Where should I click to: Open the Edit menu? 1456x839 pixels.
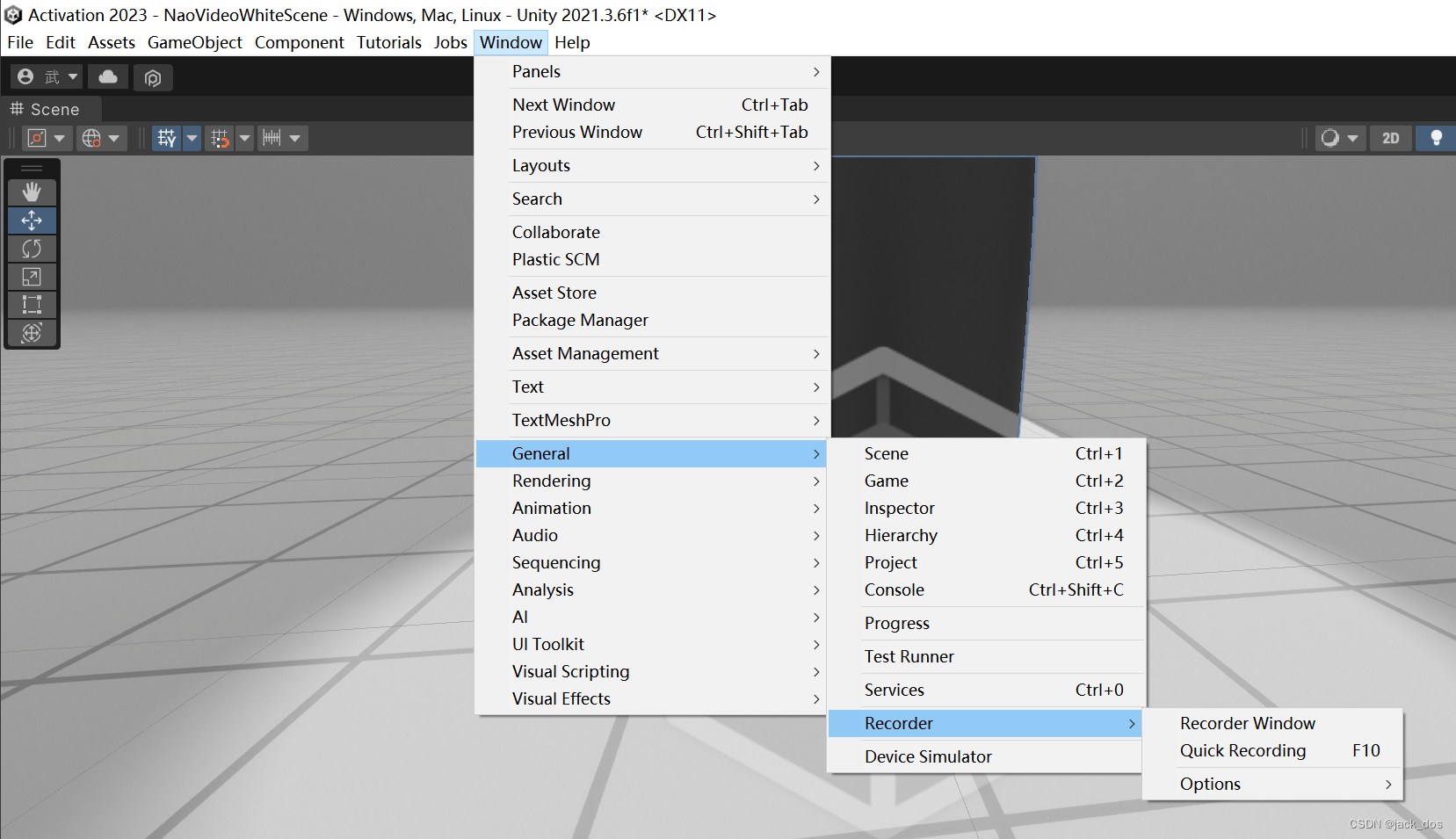(61, 42)
